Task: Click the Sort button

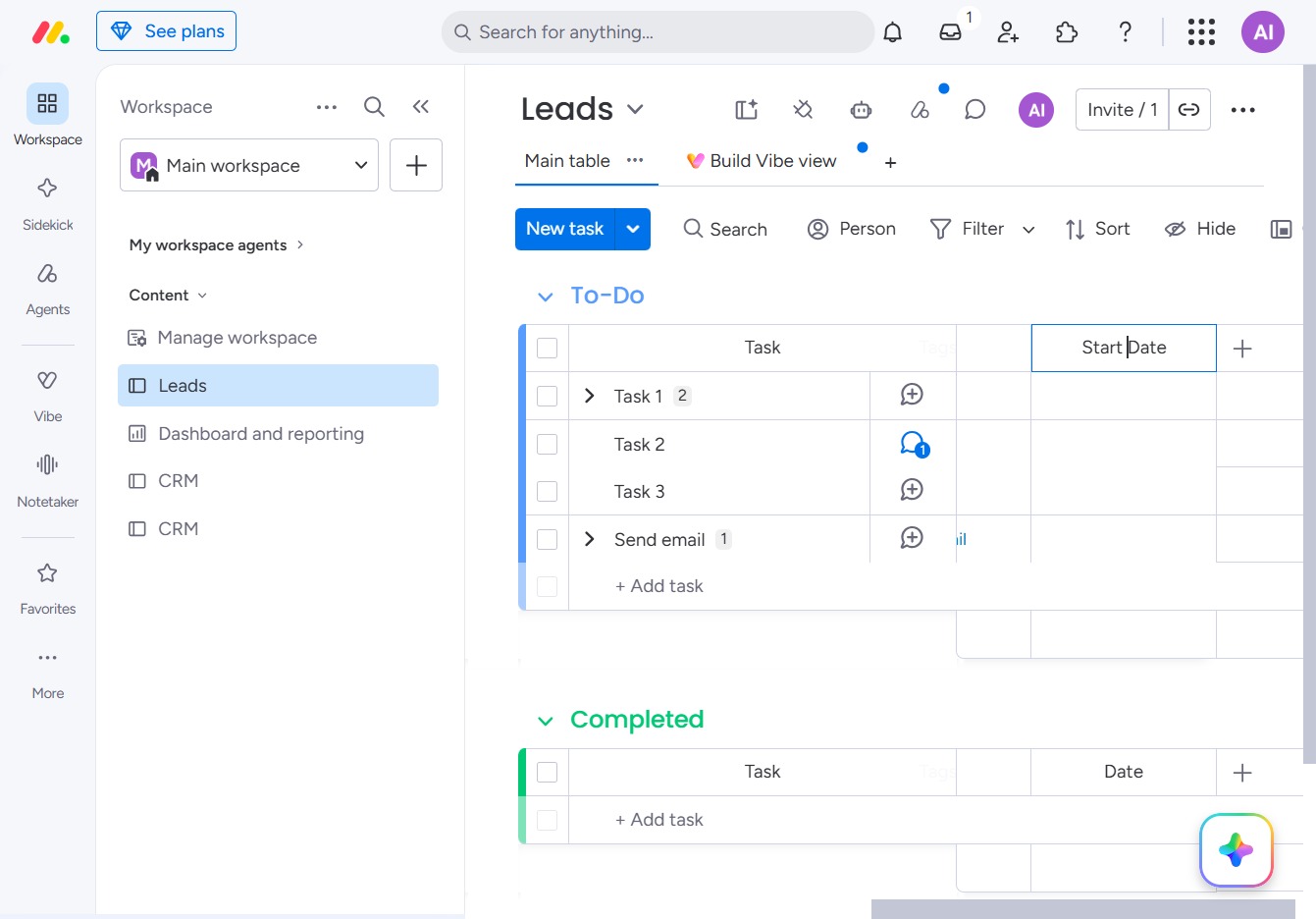Action: click(1097, 229)
